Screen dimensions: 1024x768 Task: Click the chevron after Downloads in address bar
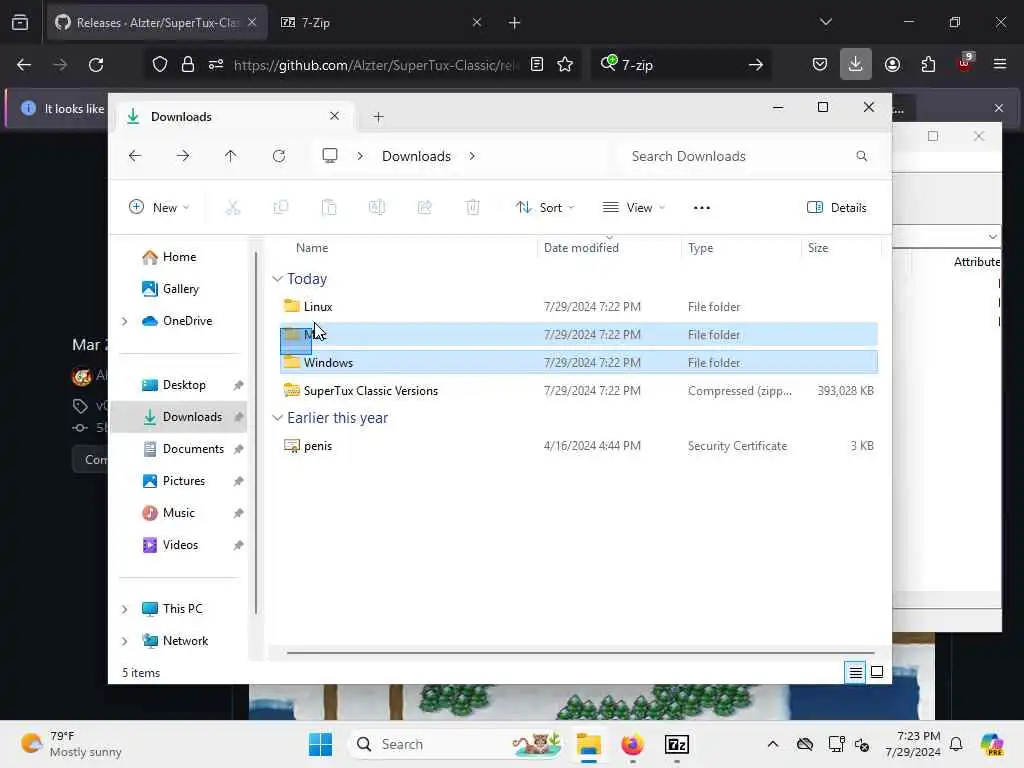click(x=472, y=156)
